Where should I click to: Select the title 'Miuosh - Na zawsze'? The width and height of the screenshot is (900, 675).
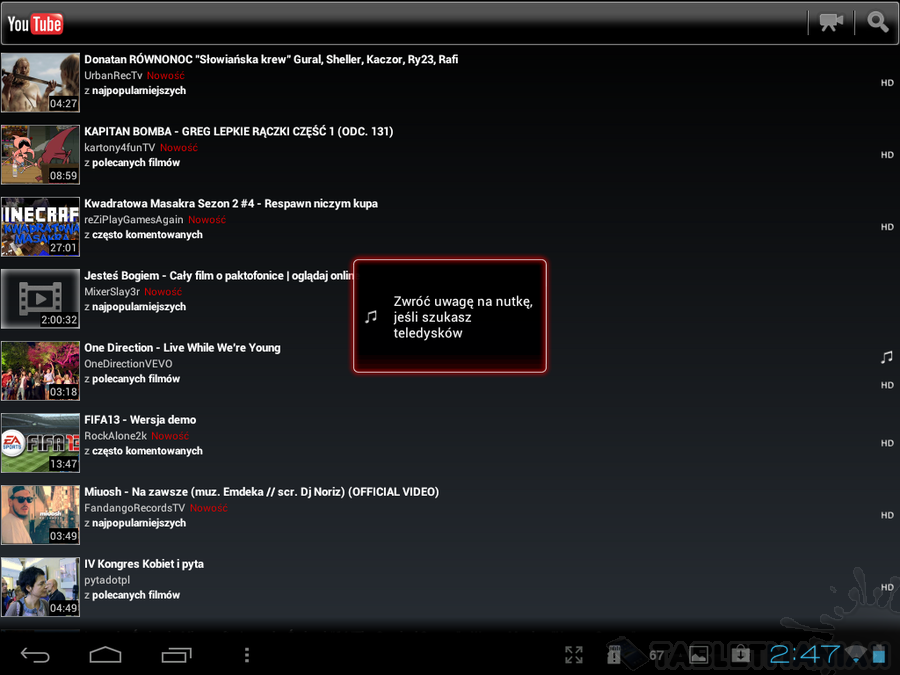[262, 492]
